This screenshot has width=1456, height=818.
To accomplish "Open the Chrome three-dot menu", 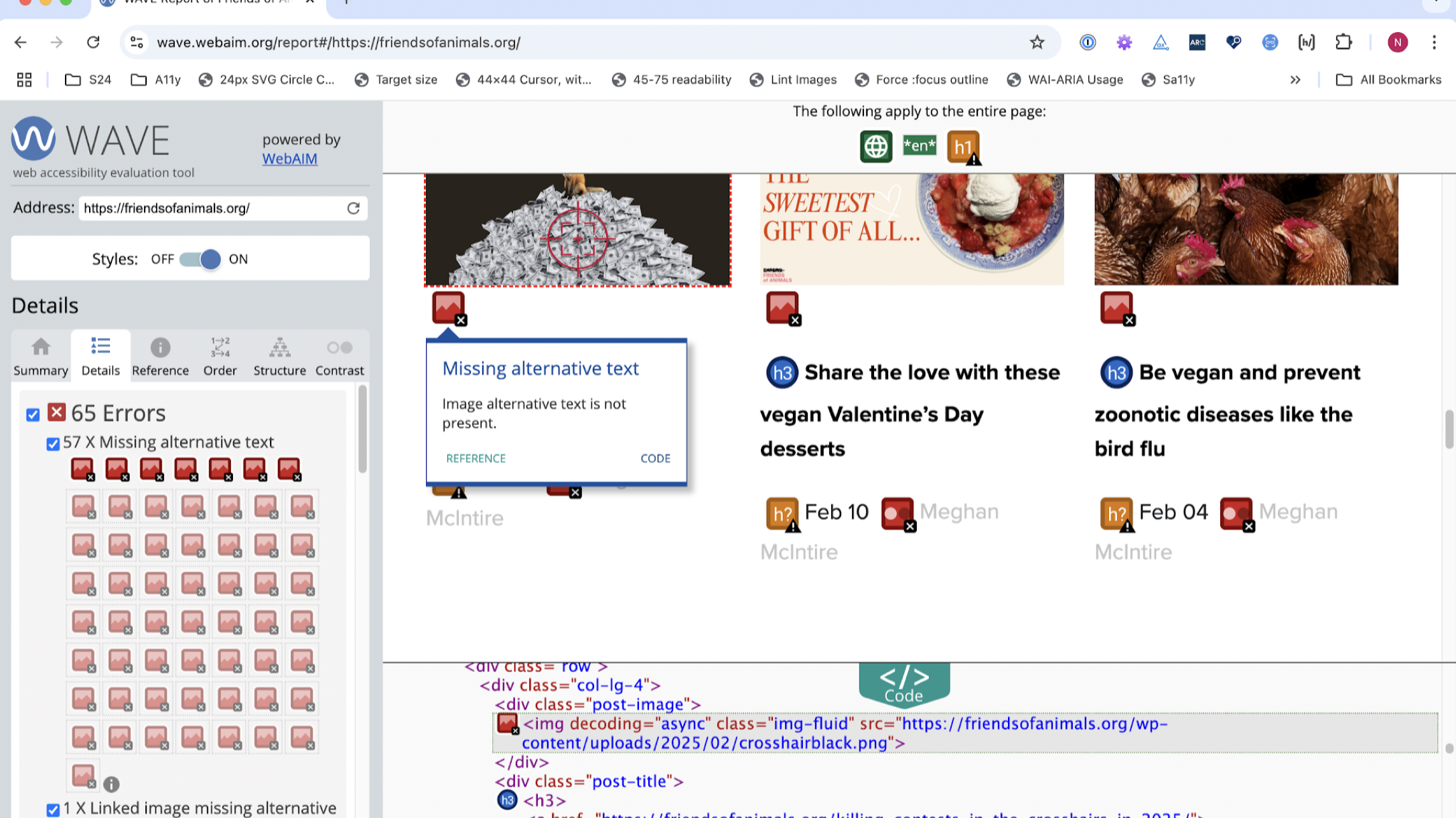I will point(1435,42).
